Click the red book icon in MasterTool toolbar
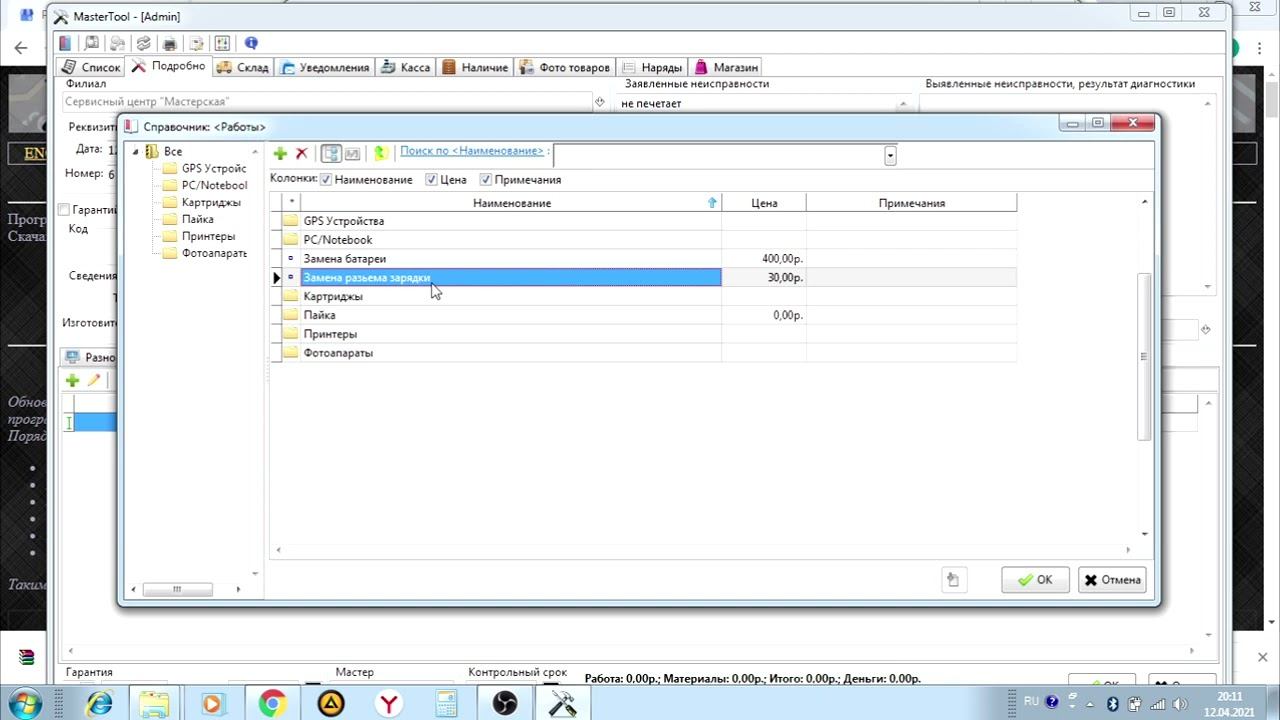 [x=65, y=43]
